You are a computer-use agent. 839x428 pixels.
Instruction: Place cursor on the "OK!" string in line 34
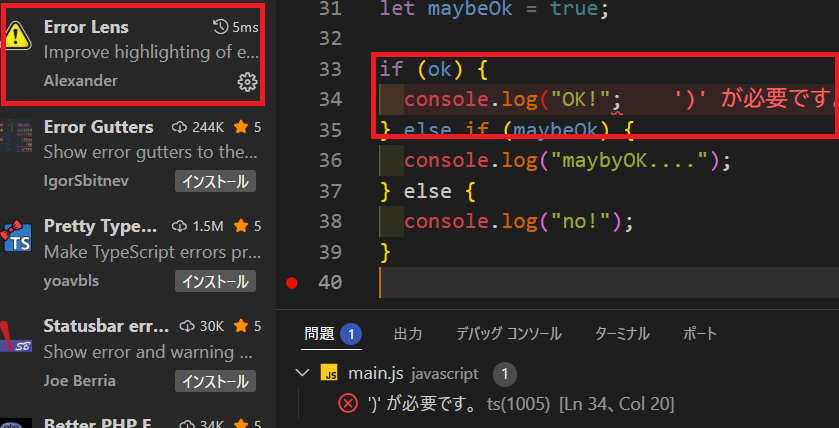[x=581, y=100]
